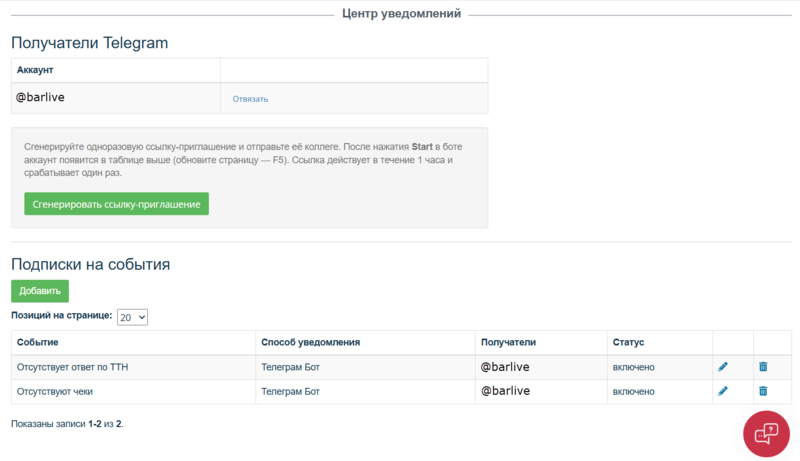Click the "Подписки на события" heading
Image resolution: width=800 pixels, height=461 pixels.
click(x=90, y=264)
